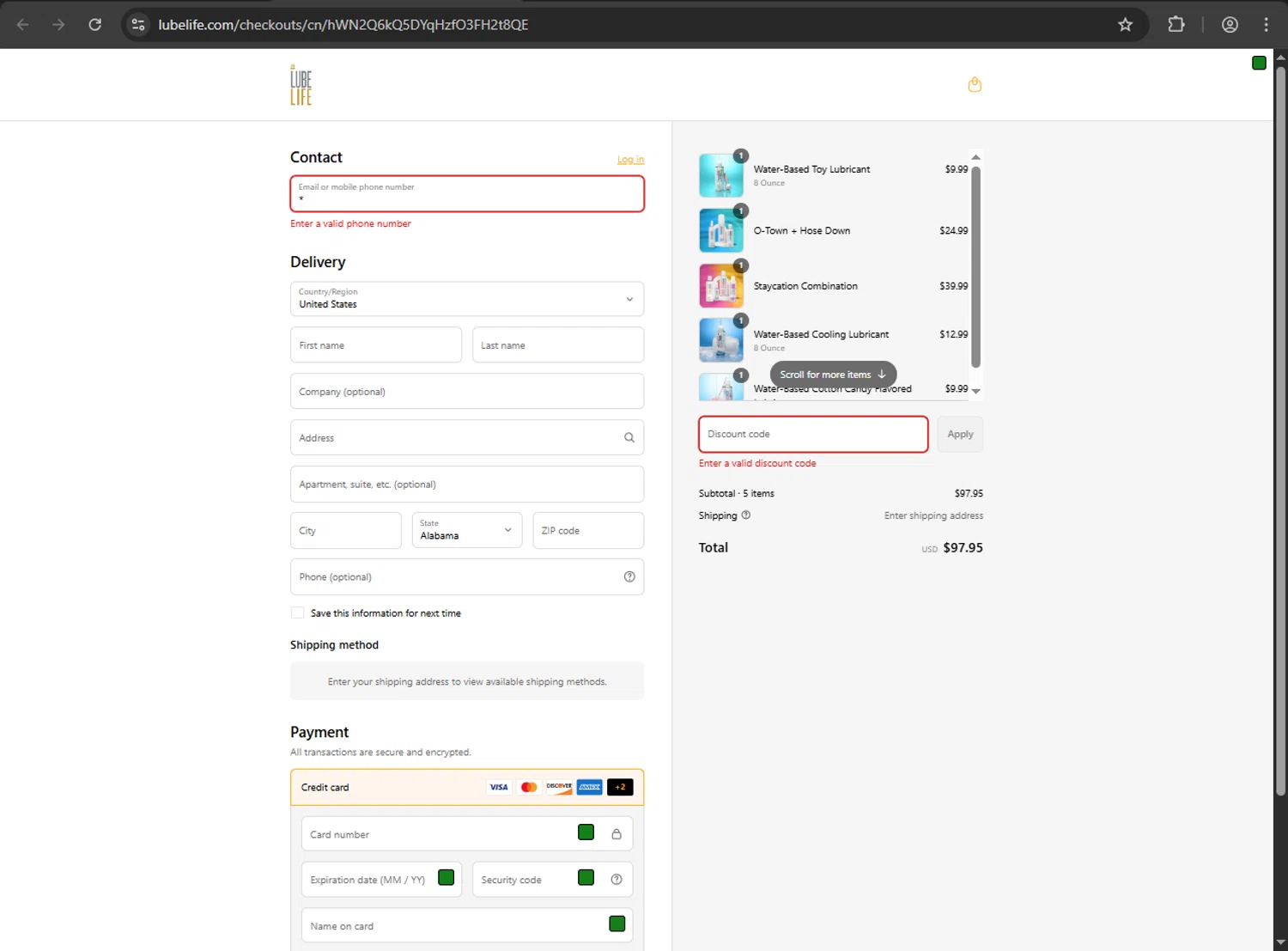View site information icon in address bar
Image resolution: width=1288 pixels, height=951 pixels.
click(x=138, y=25)
